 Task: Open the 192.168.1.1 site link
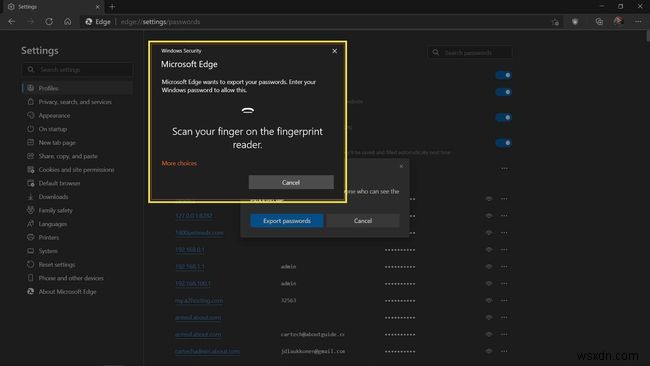pyautogui.click(x=189, y=267)
